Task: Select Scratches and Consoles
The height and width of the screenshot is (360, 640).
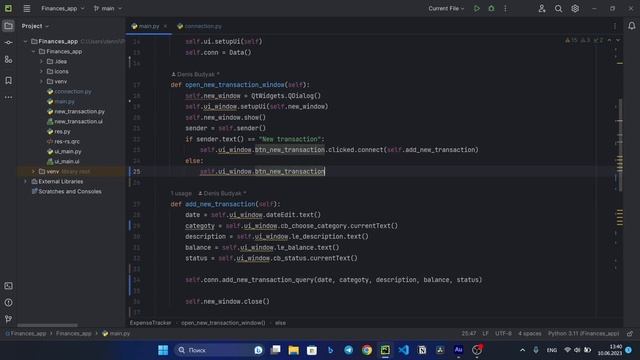Action: click(70, 191)
